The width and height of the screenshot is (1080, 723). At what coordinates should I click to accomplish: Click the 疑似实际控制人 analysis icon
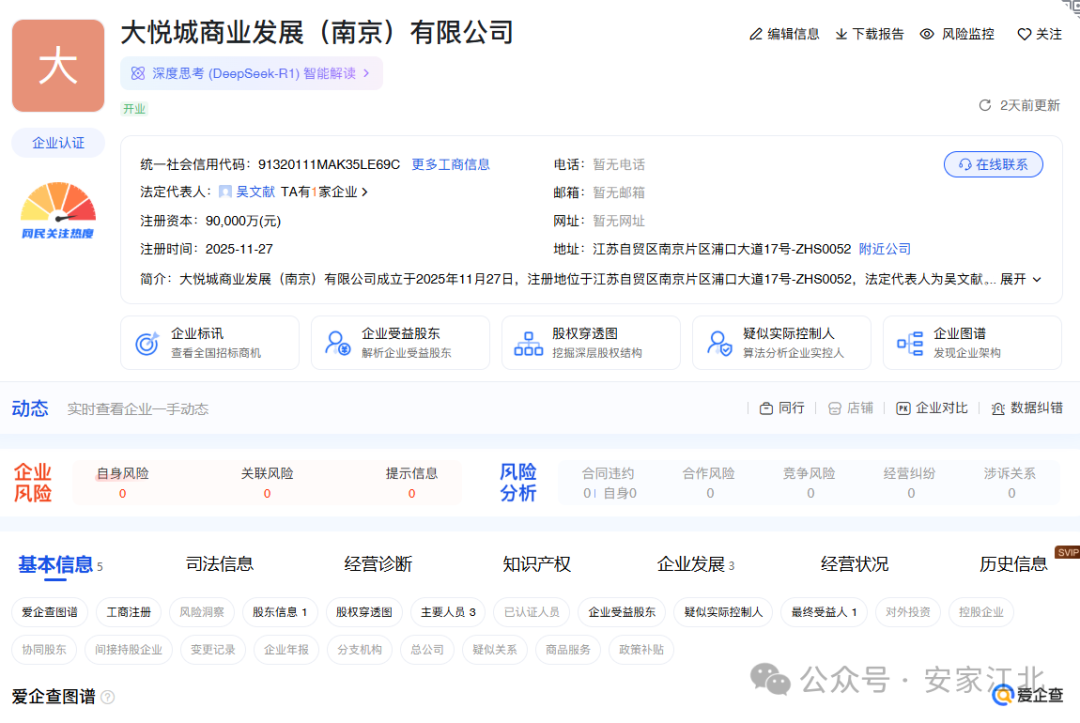pos(780,342)
